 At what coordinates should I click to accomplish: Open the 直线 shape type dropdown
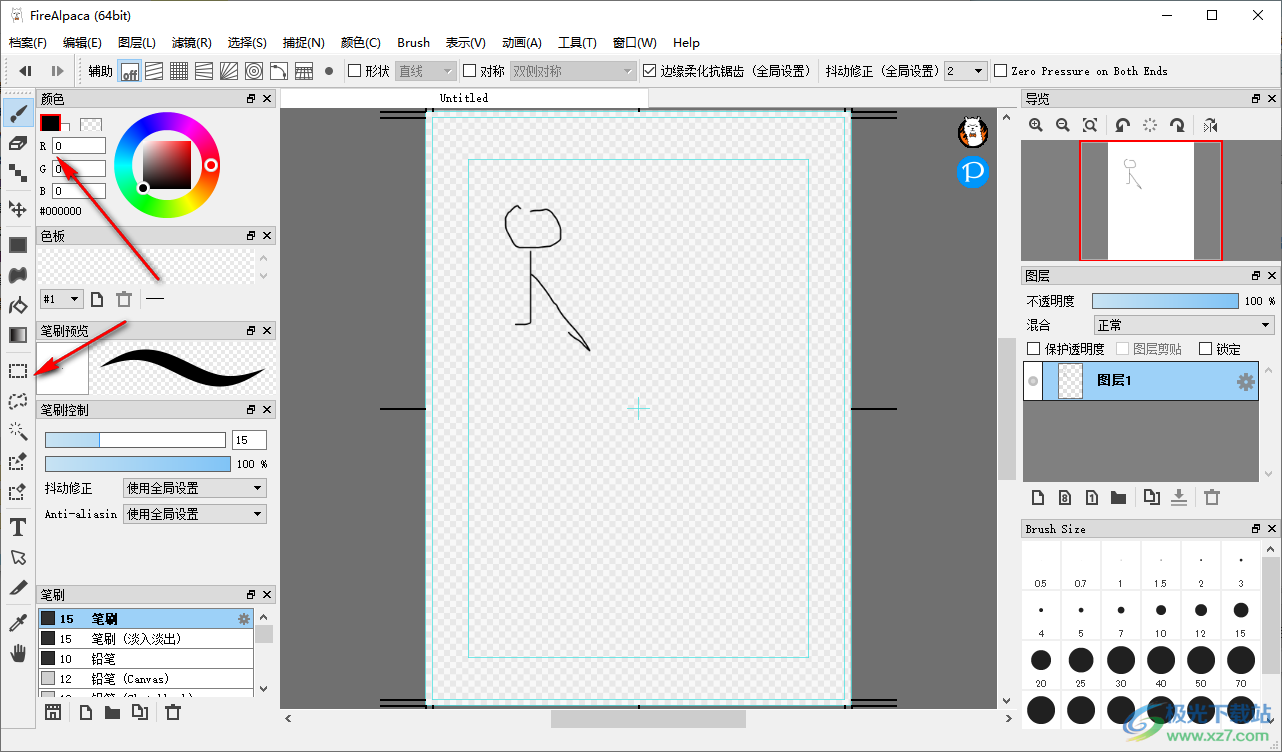(x=426, y=71)
